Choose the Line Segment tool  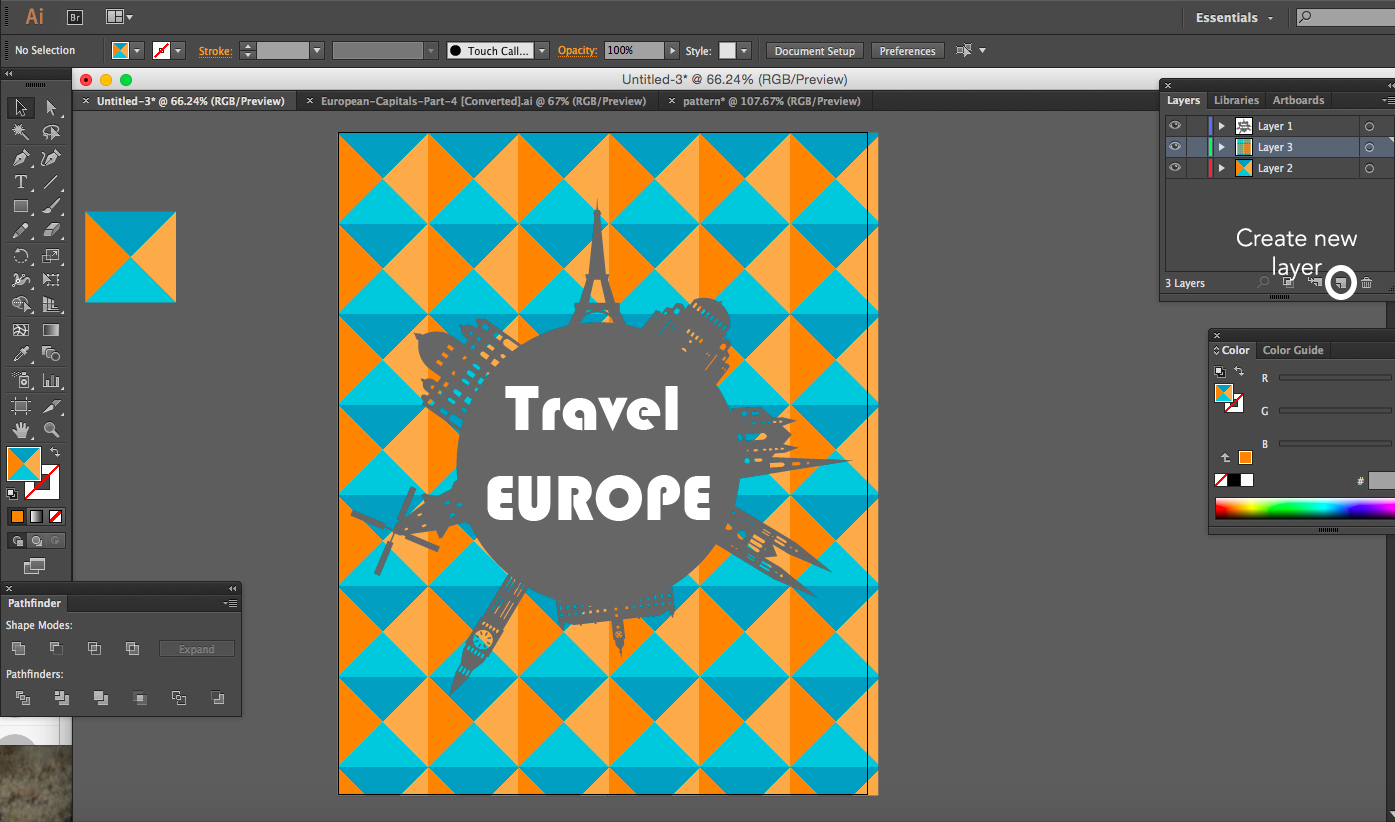pos(51,182)
